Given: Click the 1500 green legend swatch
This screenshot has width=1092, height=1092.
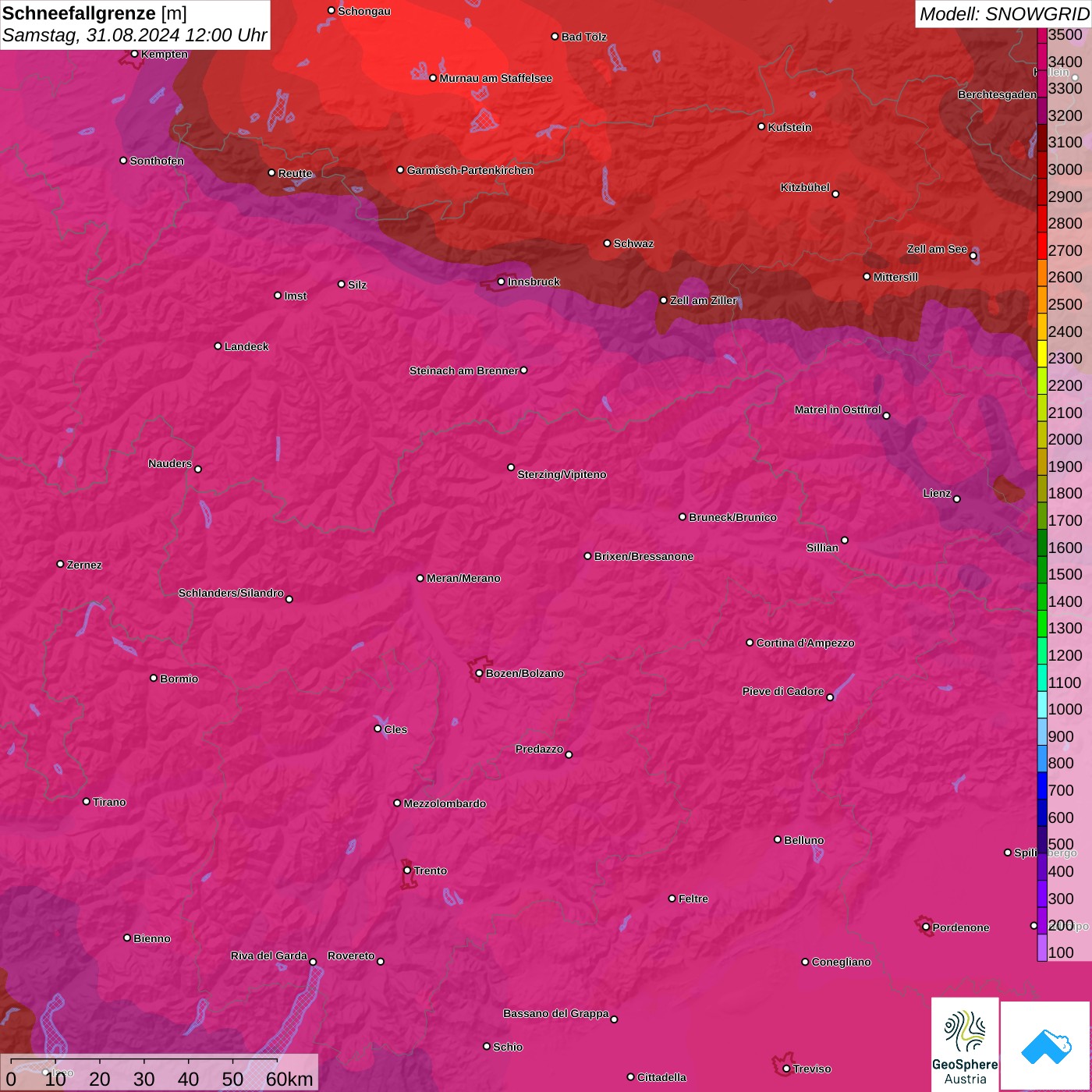Looking at the screenshot, I should [x=1042, y=569].
